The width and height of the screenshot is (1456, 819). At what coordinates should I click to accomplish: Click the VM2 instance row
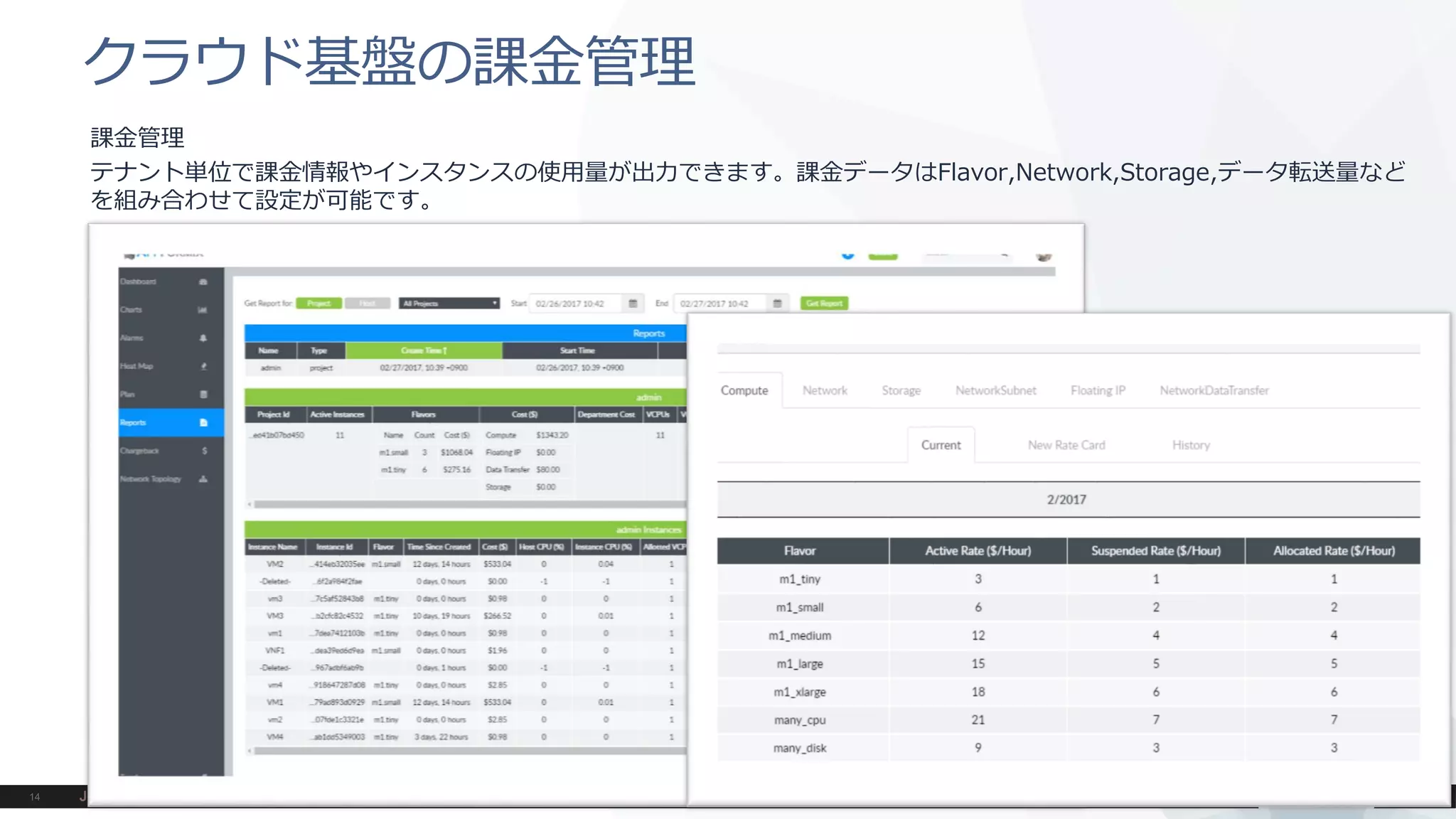[x=466, y=564]
